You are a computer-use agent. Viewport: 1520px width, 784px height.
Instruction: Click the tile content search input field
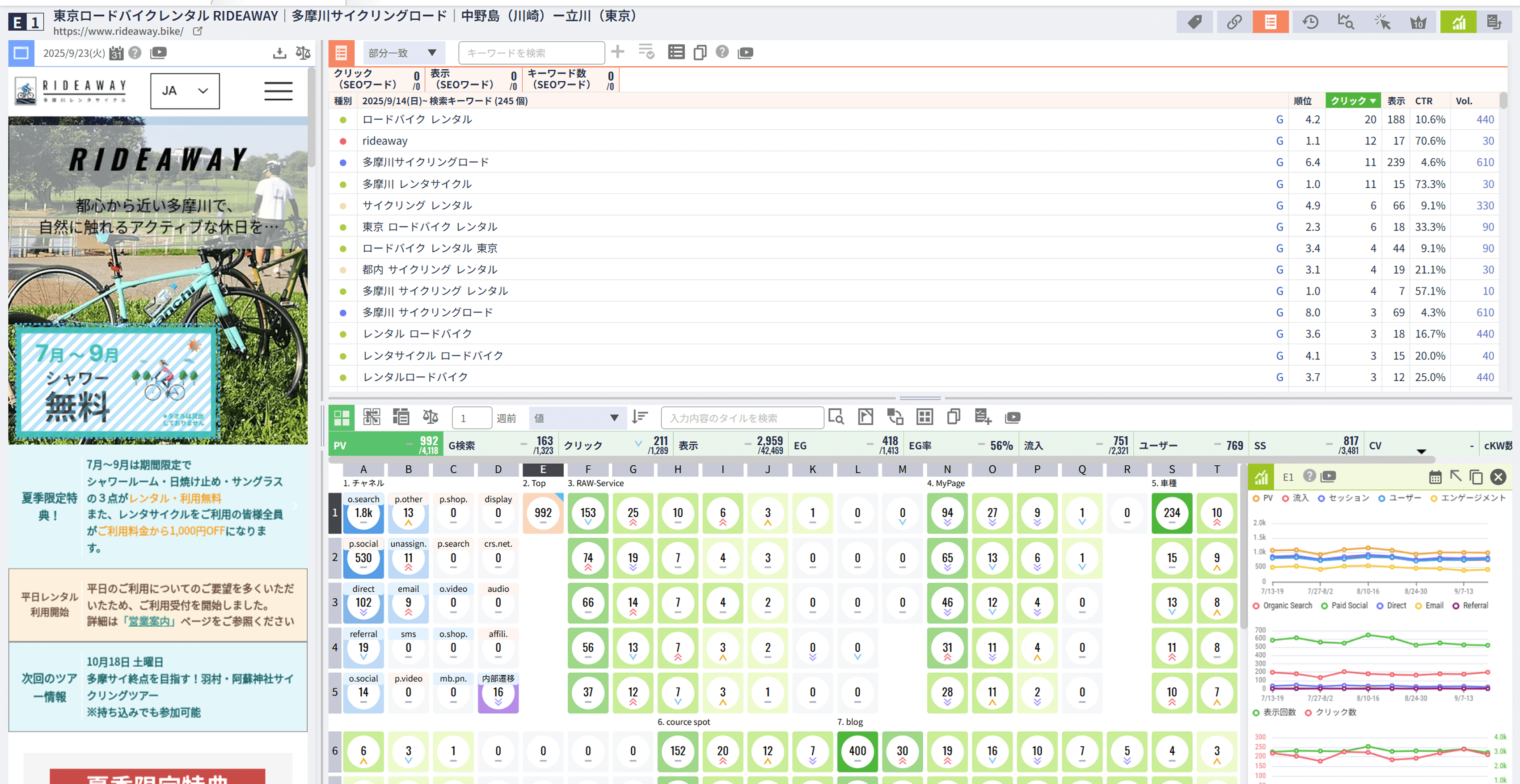point(742,418)
